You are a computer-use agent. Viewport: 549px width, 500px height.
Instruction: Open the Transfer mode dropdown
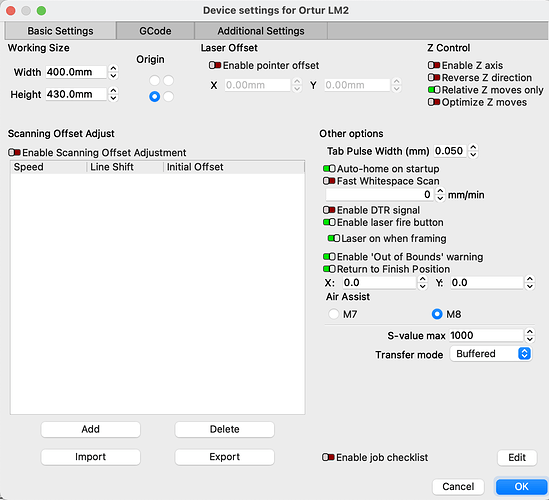(x=491, y=354)
